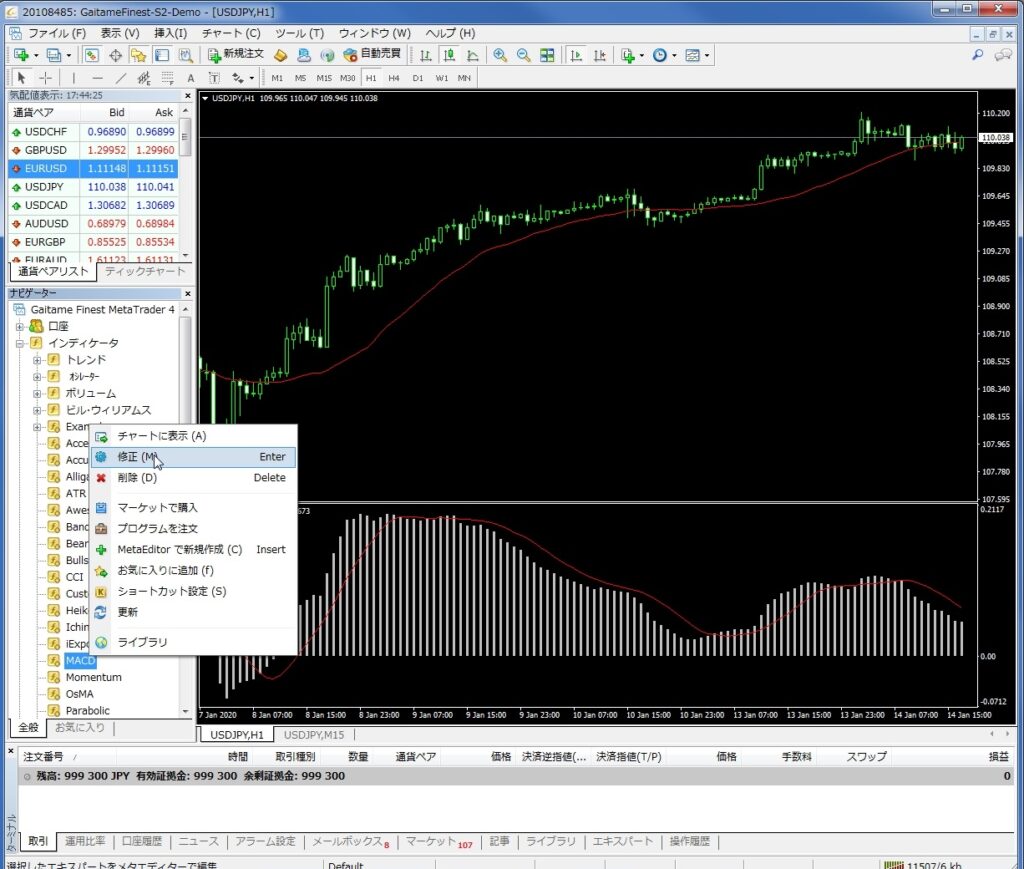Switch to ティックチャート tab
The image size is (1024, 869).
(145, 272)
